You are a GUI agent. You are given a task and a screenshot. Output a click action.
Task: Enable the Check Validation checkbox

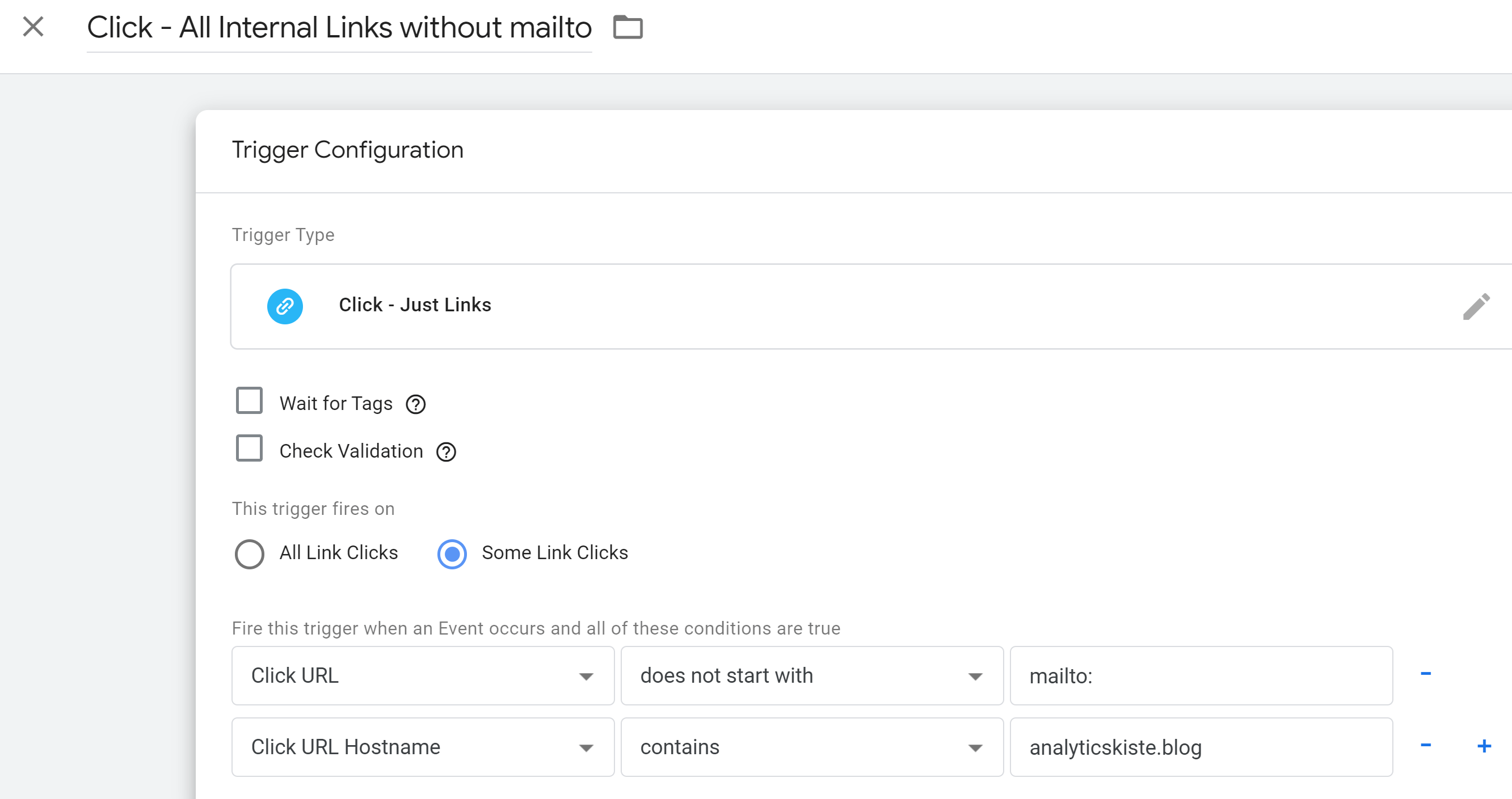[249, 449]
